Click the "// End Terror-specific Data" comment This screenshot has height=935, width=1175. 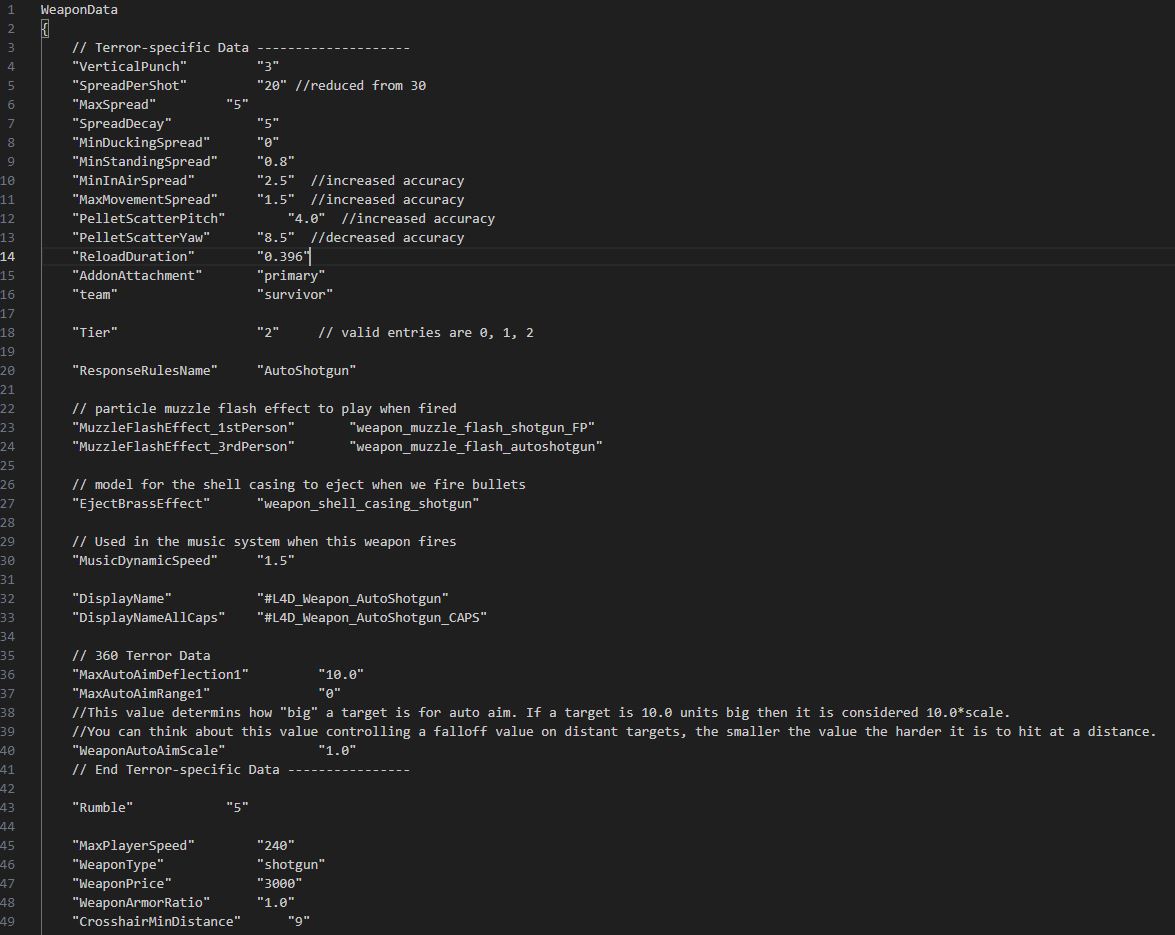click(x=240, y=770)
